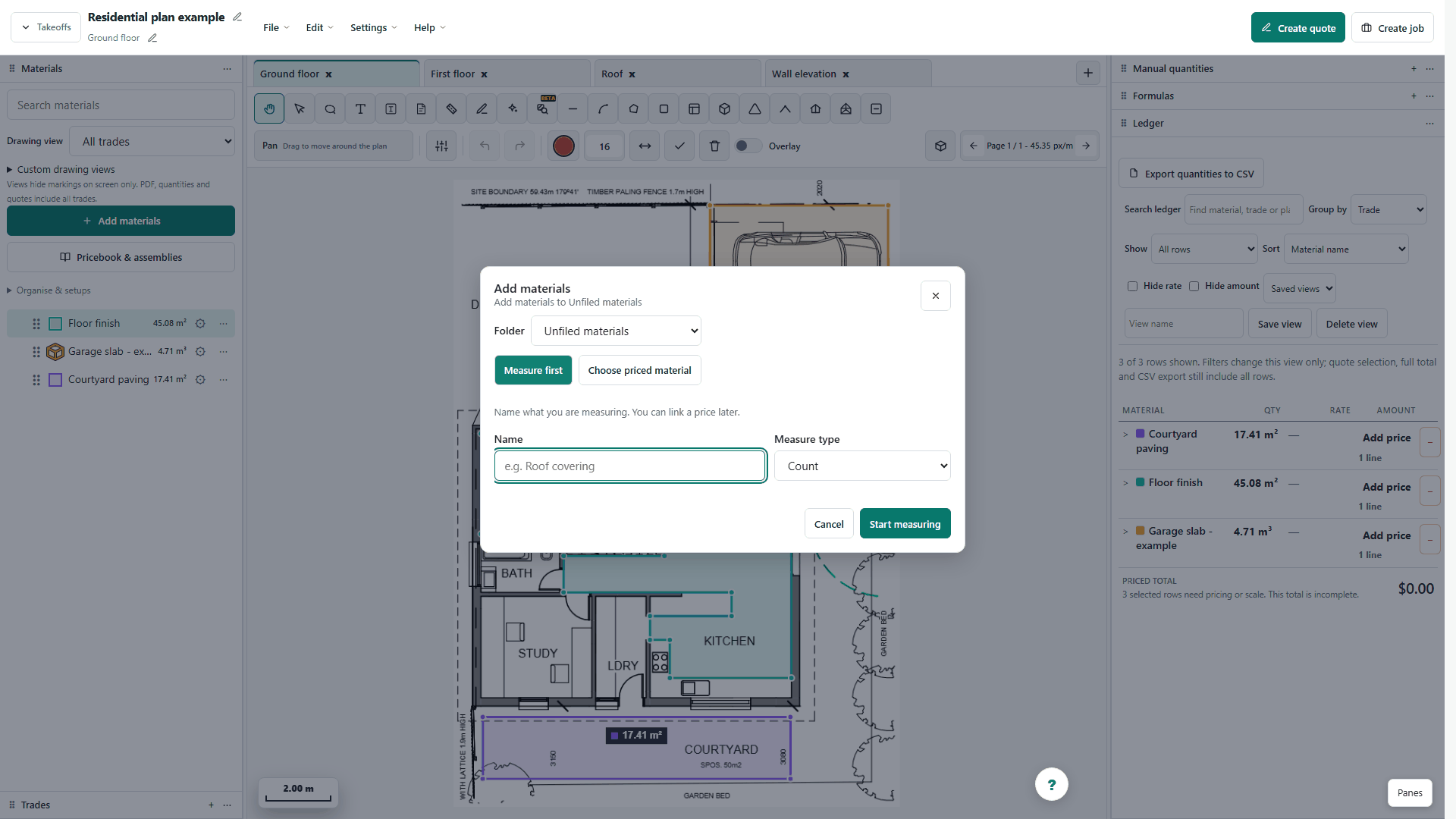The image size is (1456, 819).
Task: Open the BETA shape search tool
Action: [542, 109]
